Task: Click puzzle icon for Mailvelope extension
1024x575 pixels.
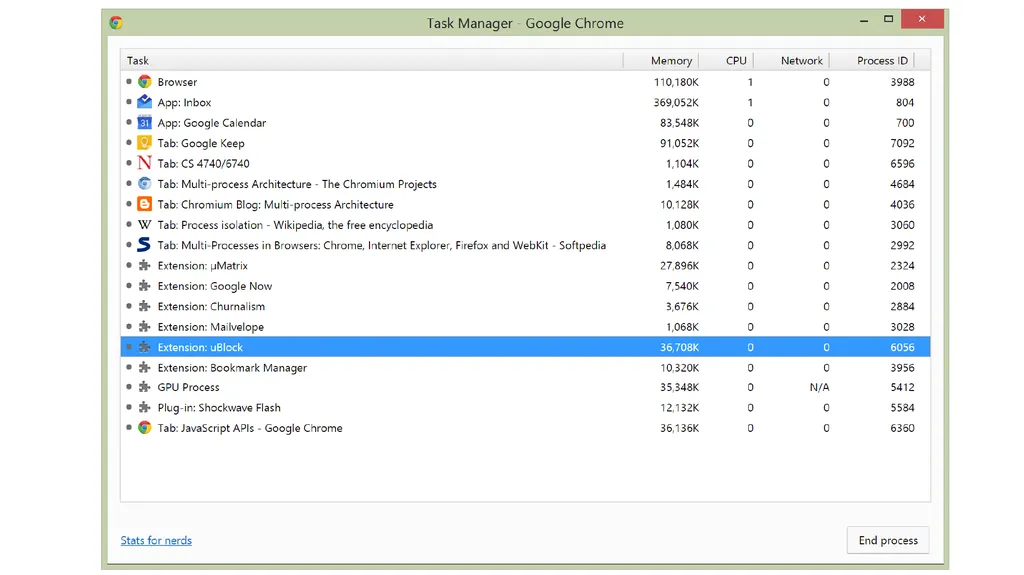Action: tap(144, 326)
